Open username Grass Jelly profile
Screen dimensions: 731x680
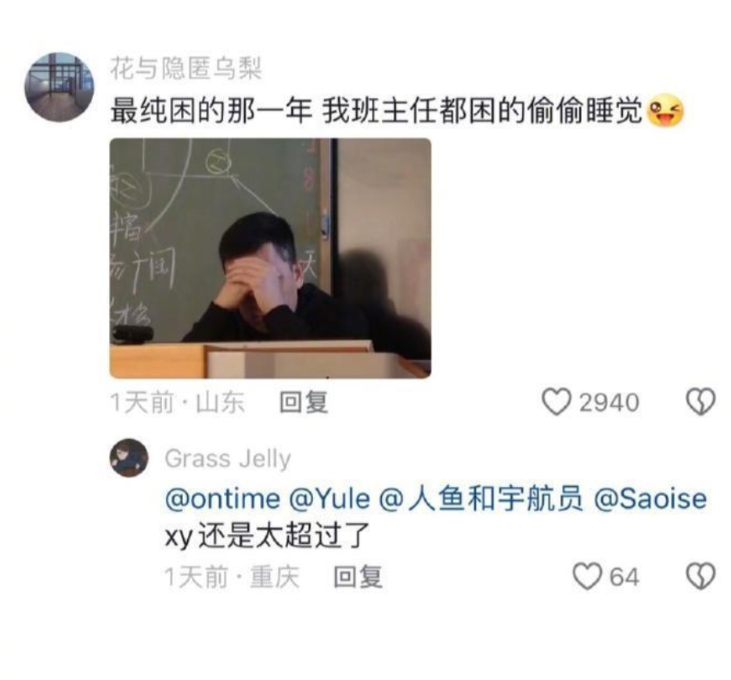[228, 459]
